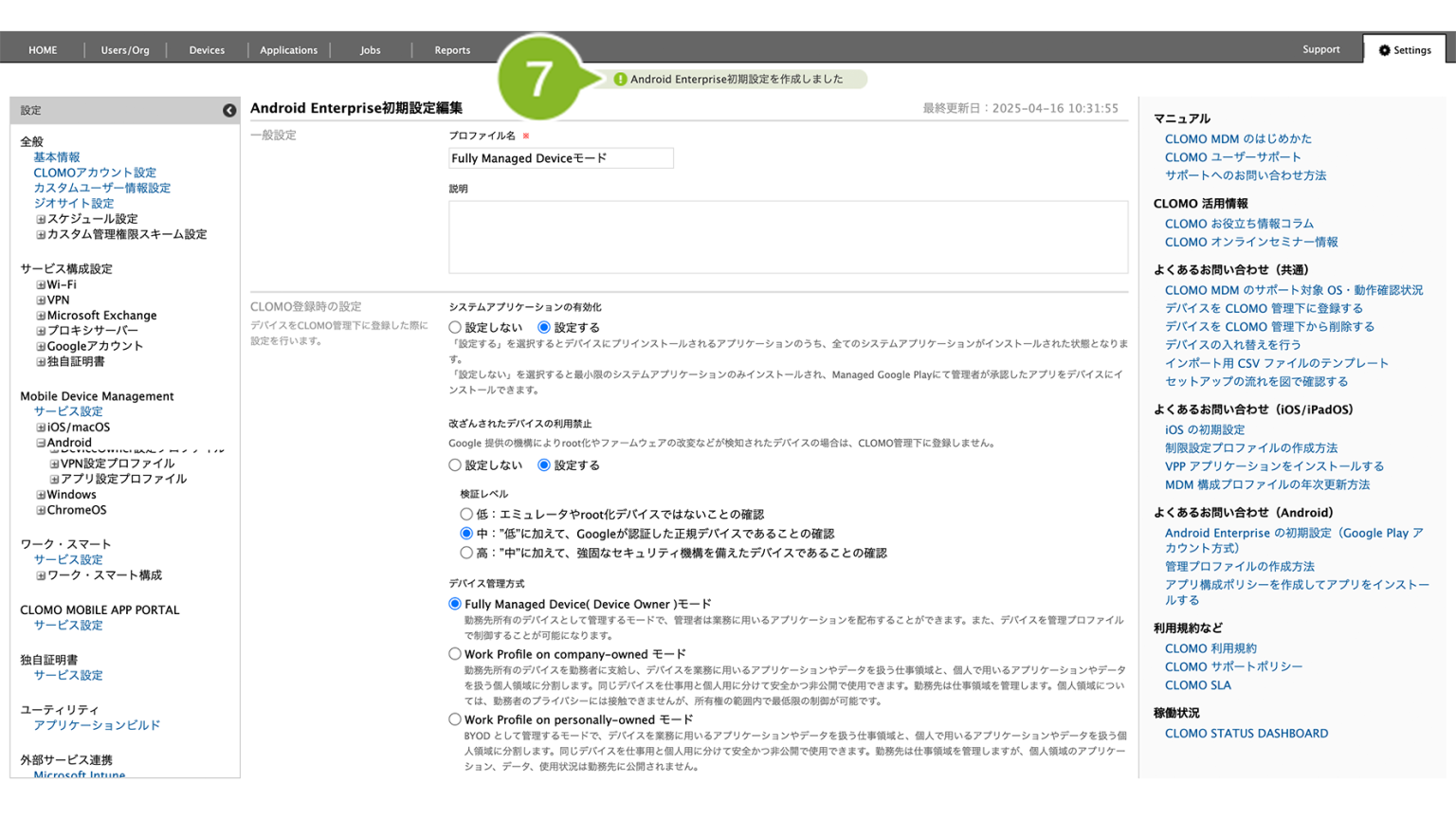Open the Devices menu tab
The height and width of the screenshot is (819, 1456).
click(x=207, y=50)
